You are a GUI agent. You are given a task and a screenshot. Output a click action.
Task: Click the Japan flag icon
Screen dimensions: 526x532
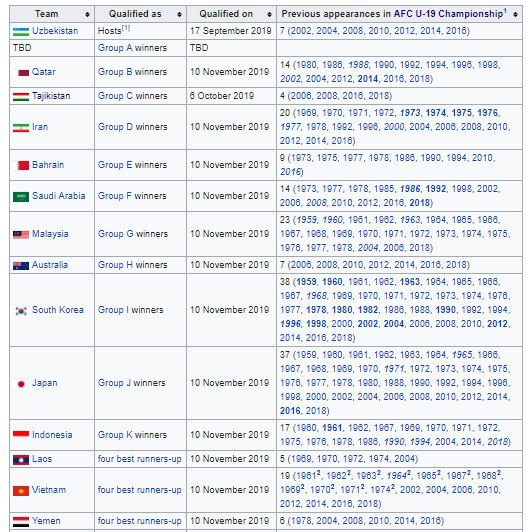pos(21,383)
